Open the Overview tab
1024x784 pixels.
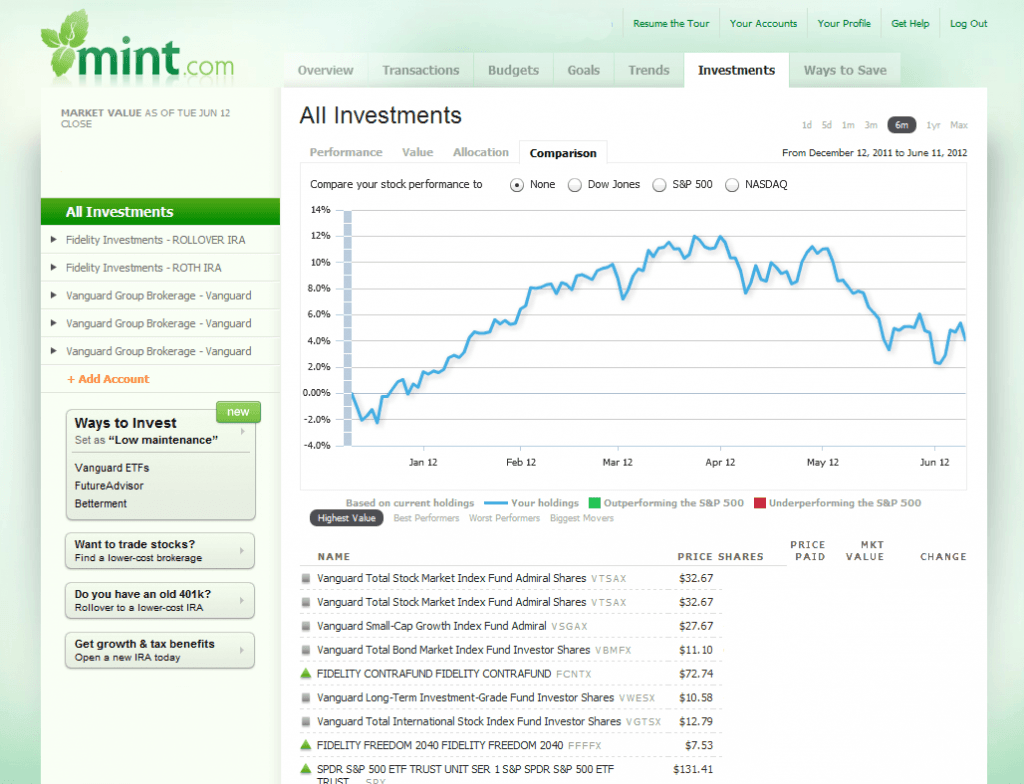pos(325,71)
